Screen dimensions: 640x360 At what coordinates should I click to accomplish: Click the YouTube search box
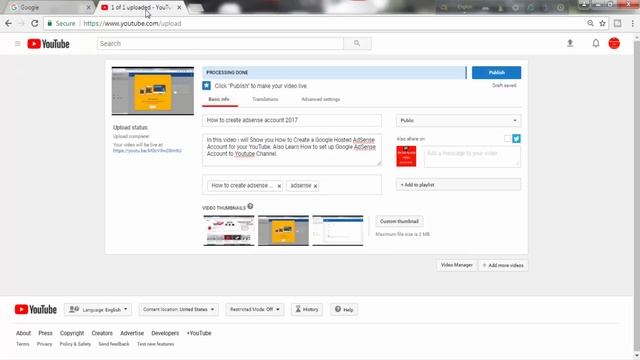[220, 43]
